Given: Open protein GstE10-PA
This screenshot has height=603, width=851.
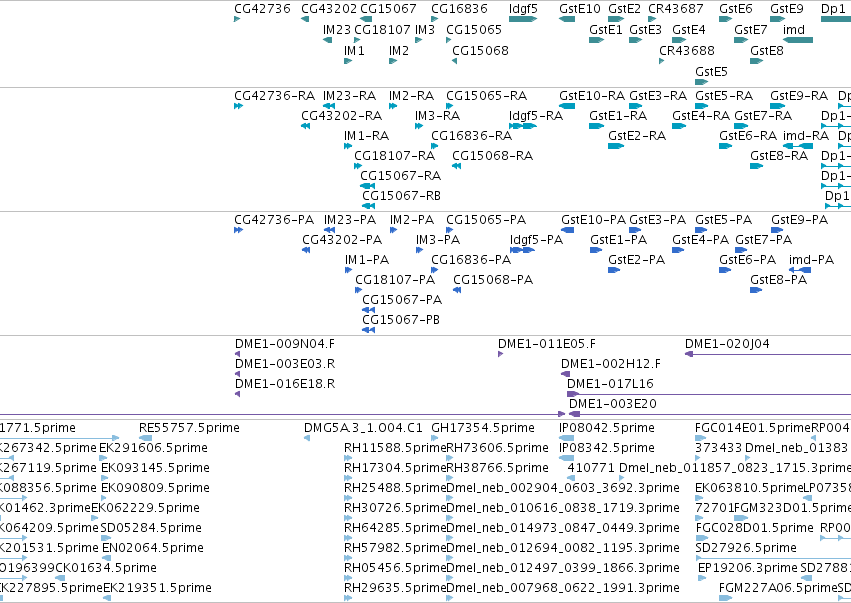Looking at the screenshot, I should [593, 220].
